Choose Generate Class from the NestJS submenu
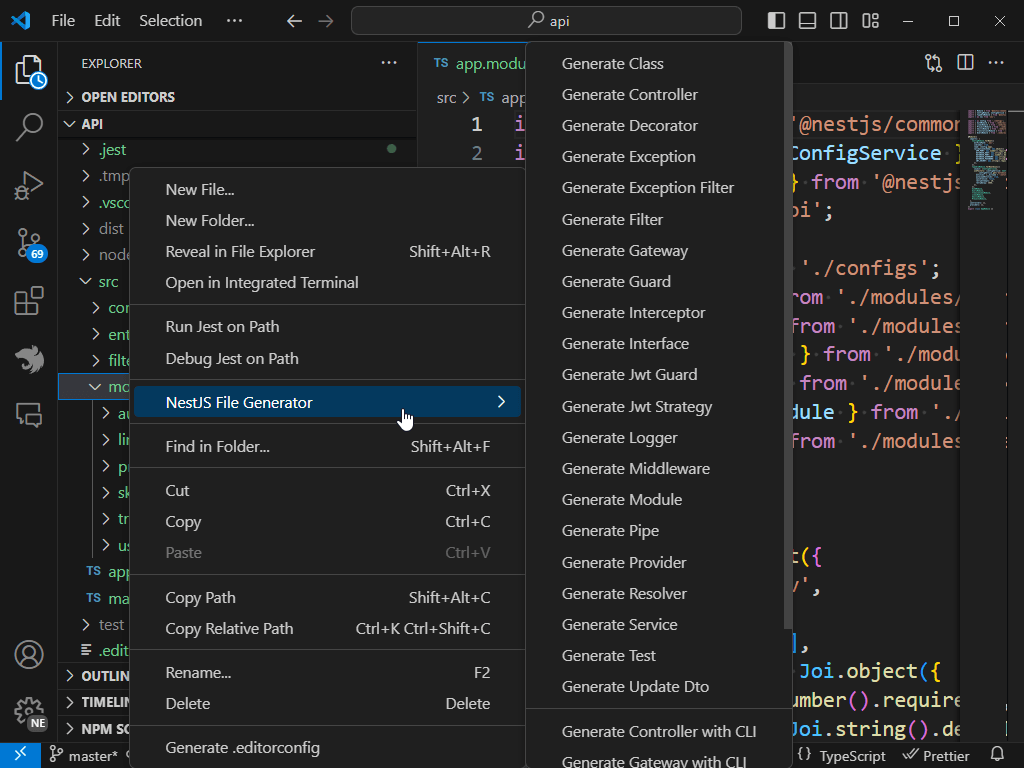The height and width of the screenshot is (768, 1024). 613,63
